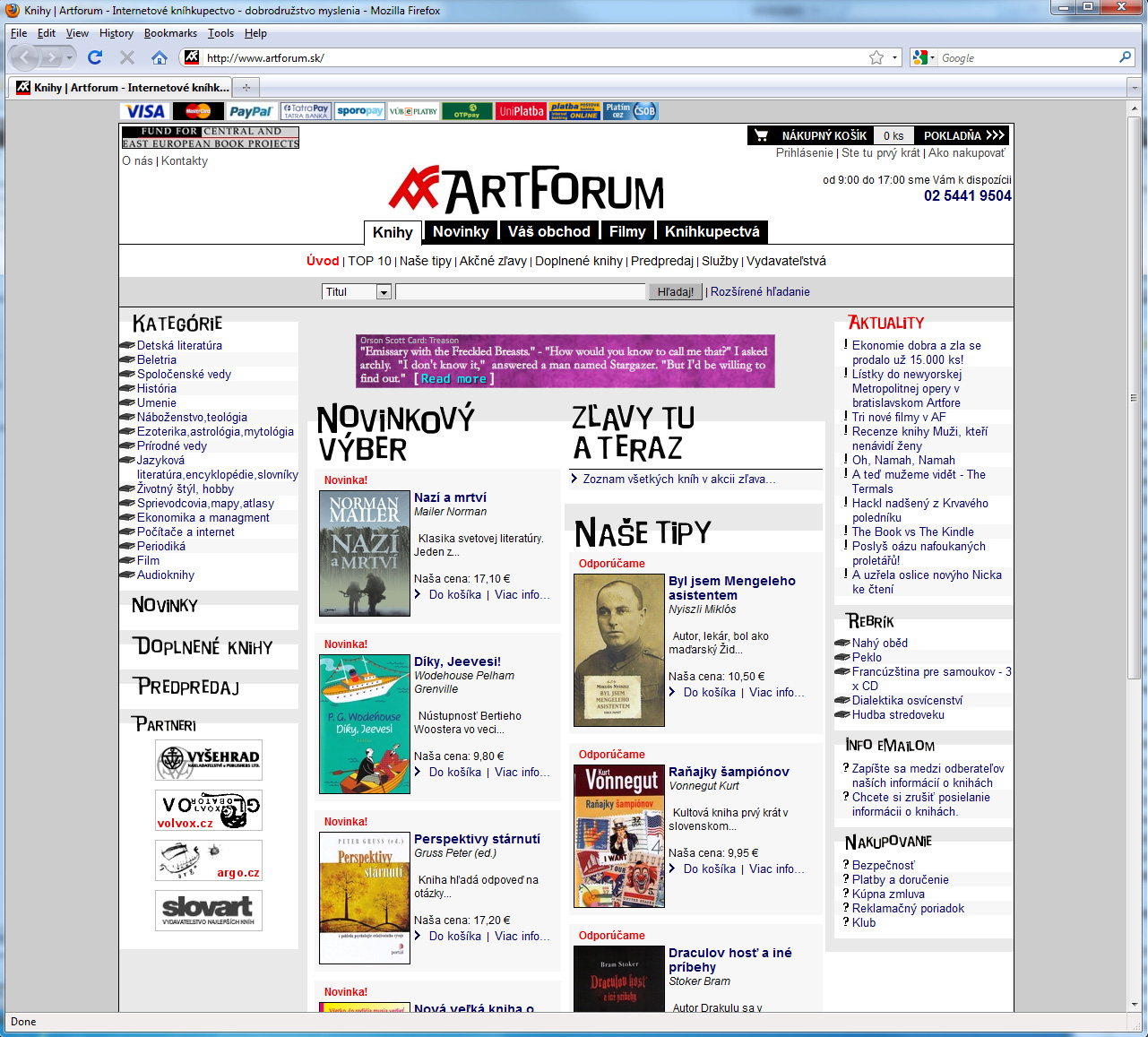Click the Raňajky šampiónov book cover
This screenshot has width=1148, height=1037.
619,836
